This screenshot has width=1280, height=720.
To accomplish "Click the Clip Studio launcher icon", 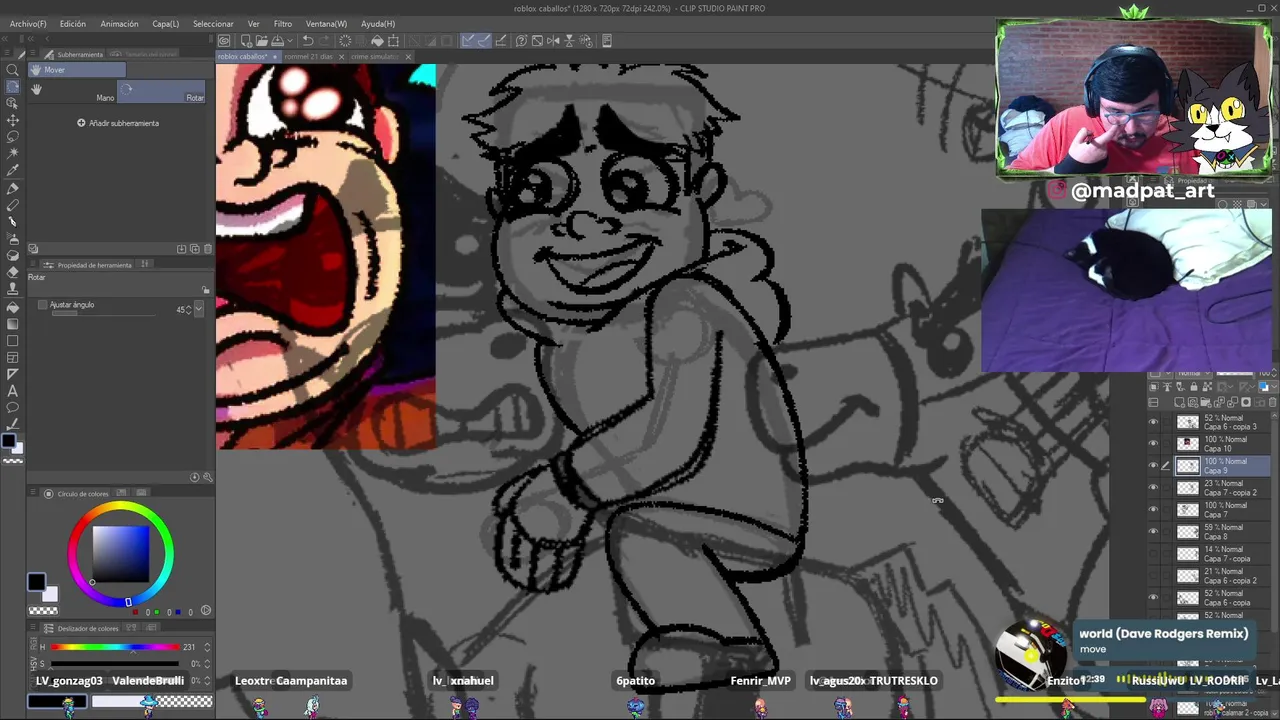I will tap(224, 41).
